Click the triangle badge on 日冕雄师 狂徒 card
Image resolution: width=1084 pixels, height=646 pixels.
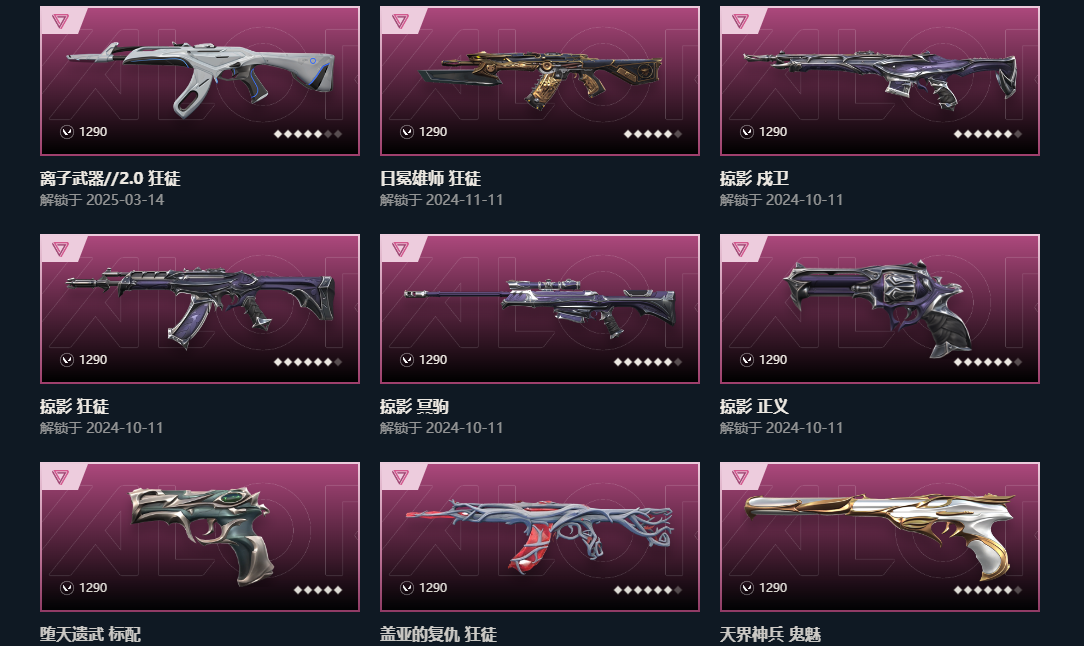(400, 21)
